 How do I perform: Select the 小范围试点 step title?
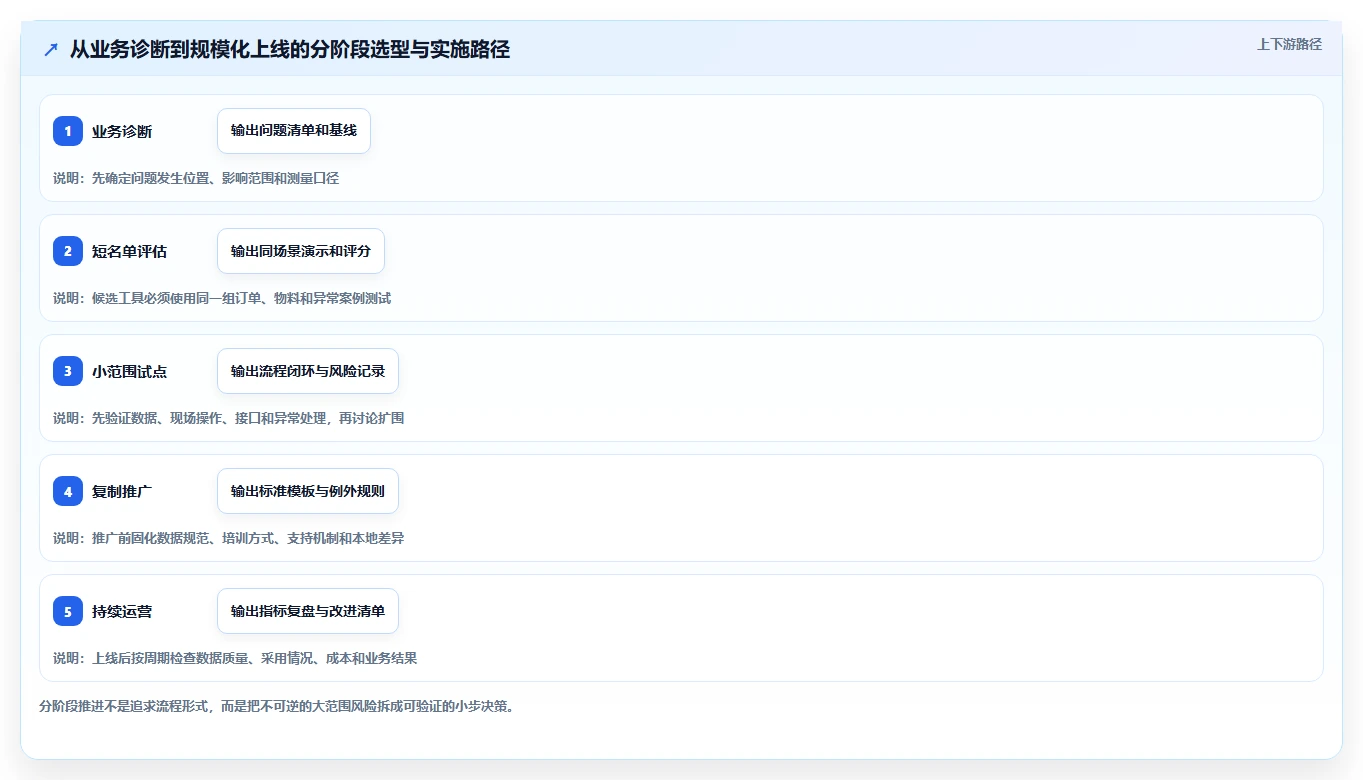click(x=129, y=372)
